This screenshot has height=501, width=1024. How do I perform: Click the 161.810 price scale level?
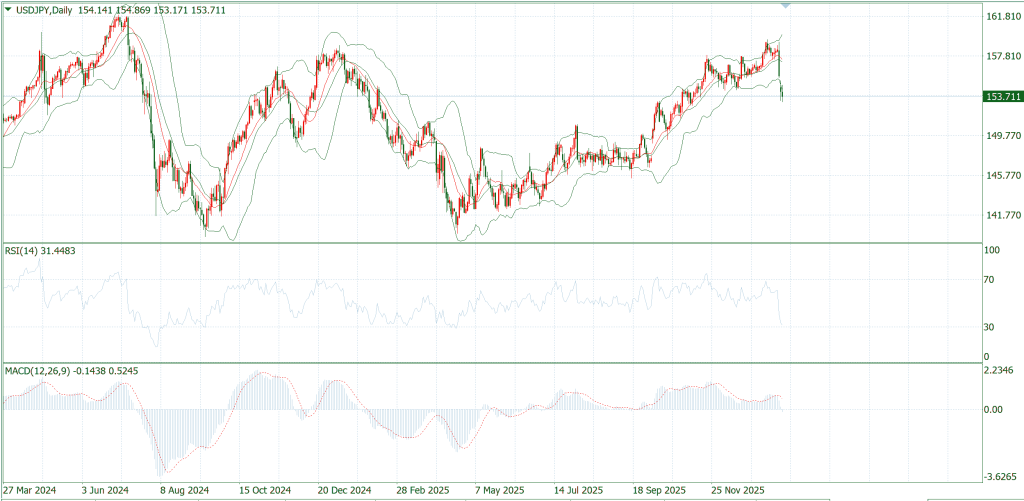1002,17
